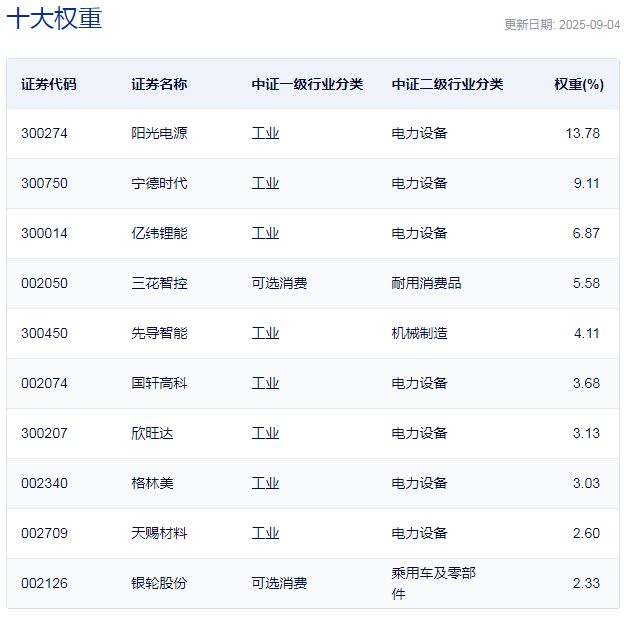Click the 十大权重 section title
Image resolution: width=624 pixels, height=619 pixels.
(x=54, y=18)
